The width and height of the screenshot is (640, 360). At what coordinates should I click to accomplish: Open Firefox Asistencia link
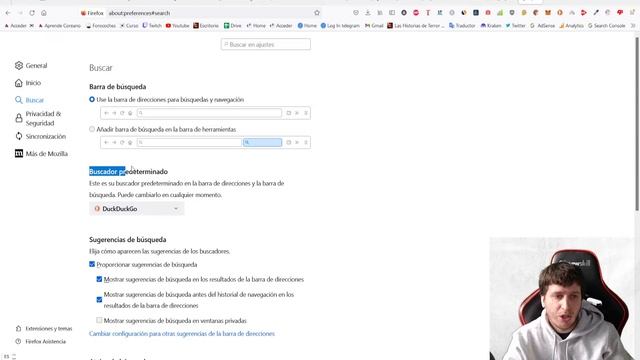click(x=40, y=342)
